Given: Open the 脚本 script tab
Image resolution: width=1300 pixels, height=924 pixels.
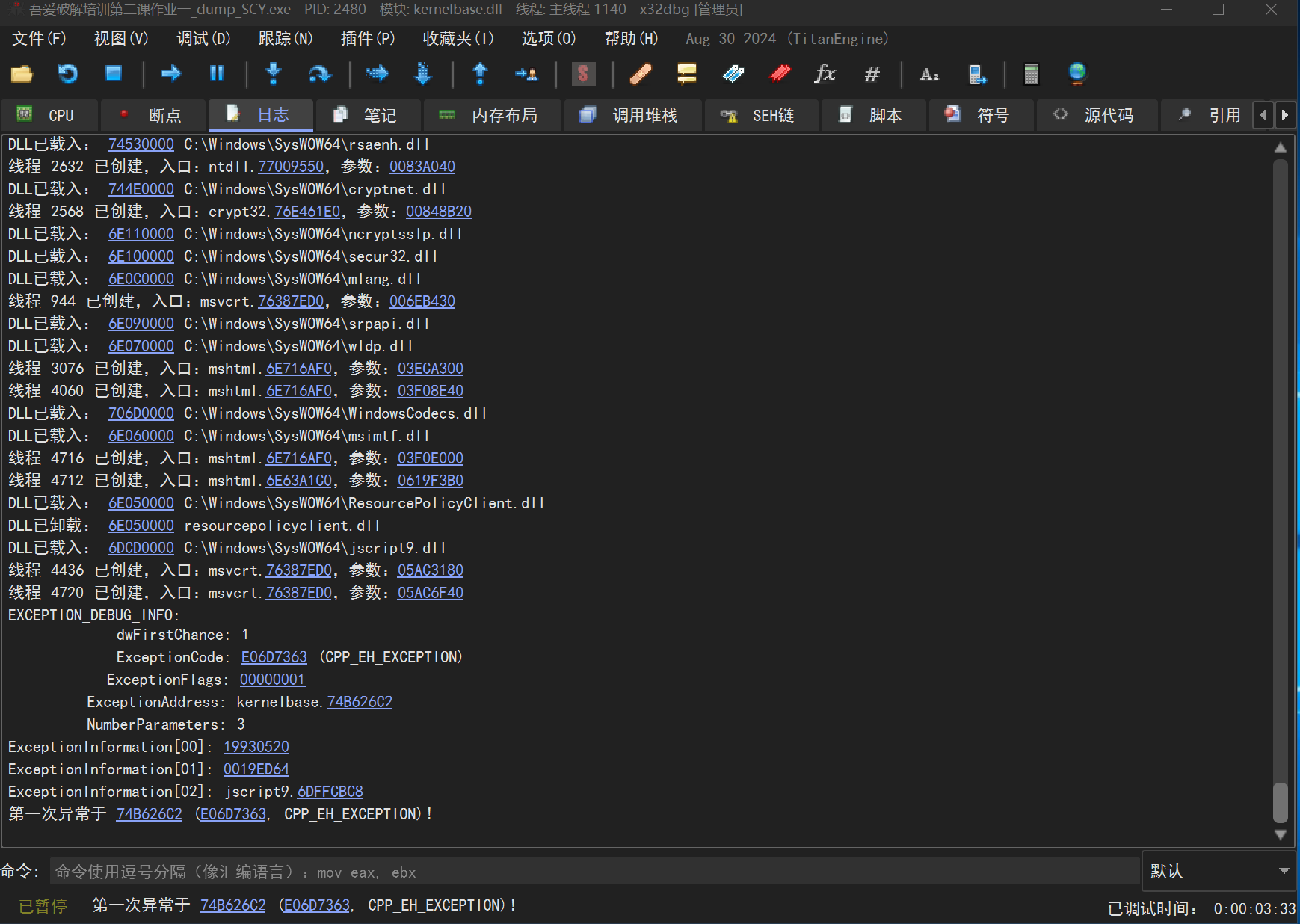Looking at the screenshot, I should click(x=873, y=115).
